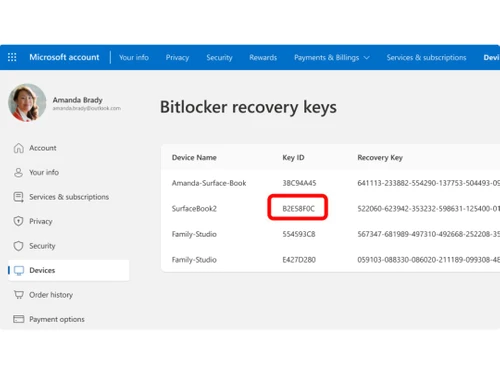
Task: Click the Microsoft account title link
Action: pyautogui.click(x=64, y=57)
